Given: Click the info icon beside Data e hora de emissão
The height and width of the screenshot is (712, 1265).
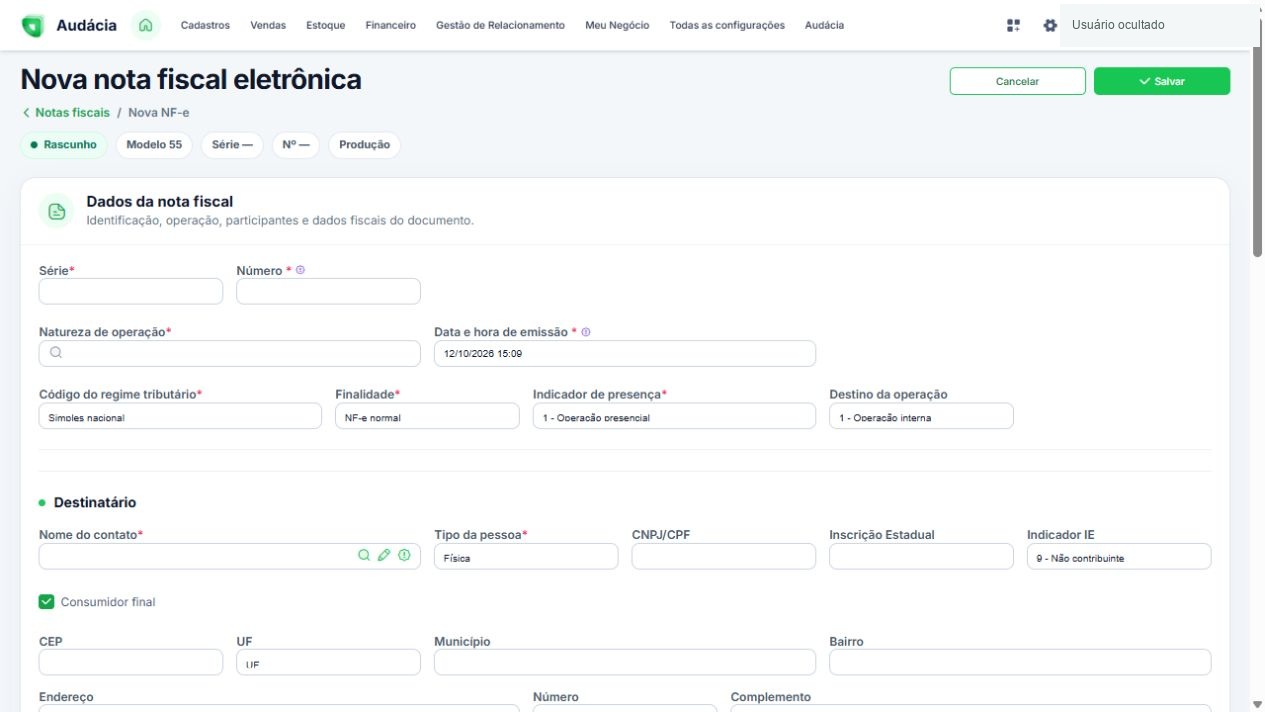Looking at the screenshot, I should coord(586,332).
